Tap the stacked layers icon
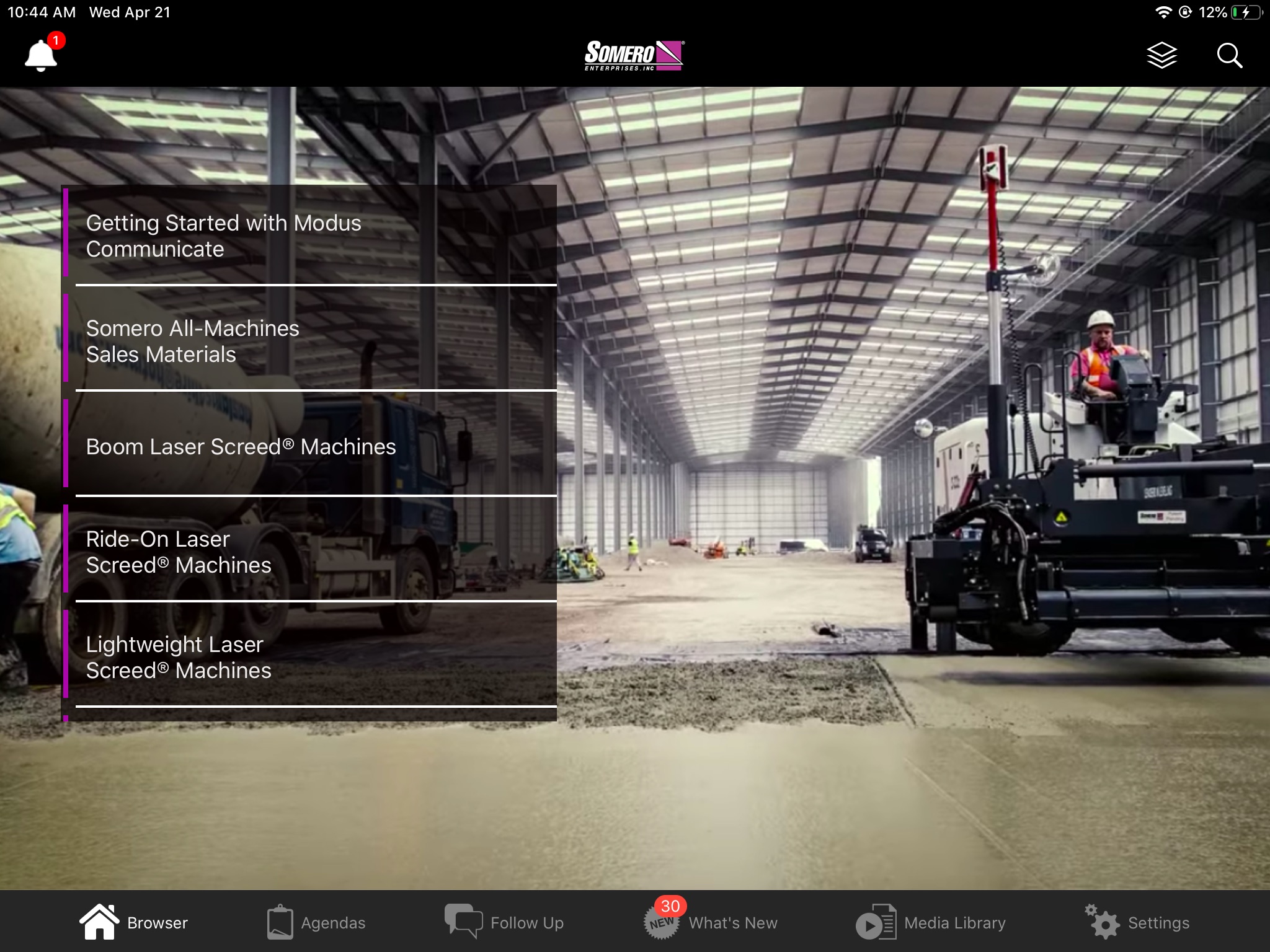Screen dimensions: 1270x952 pos(1161,55)
